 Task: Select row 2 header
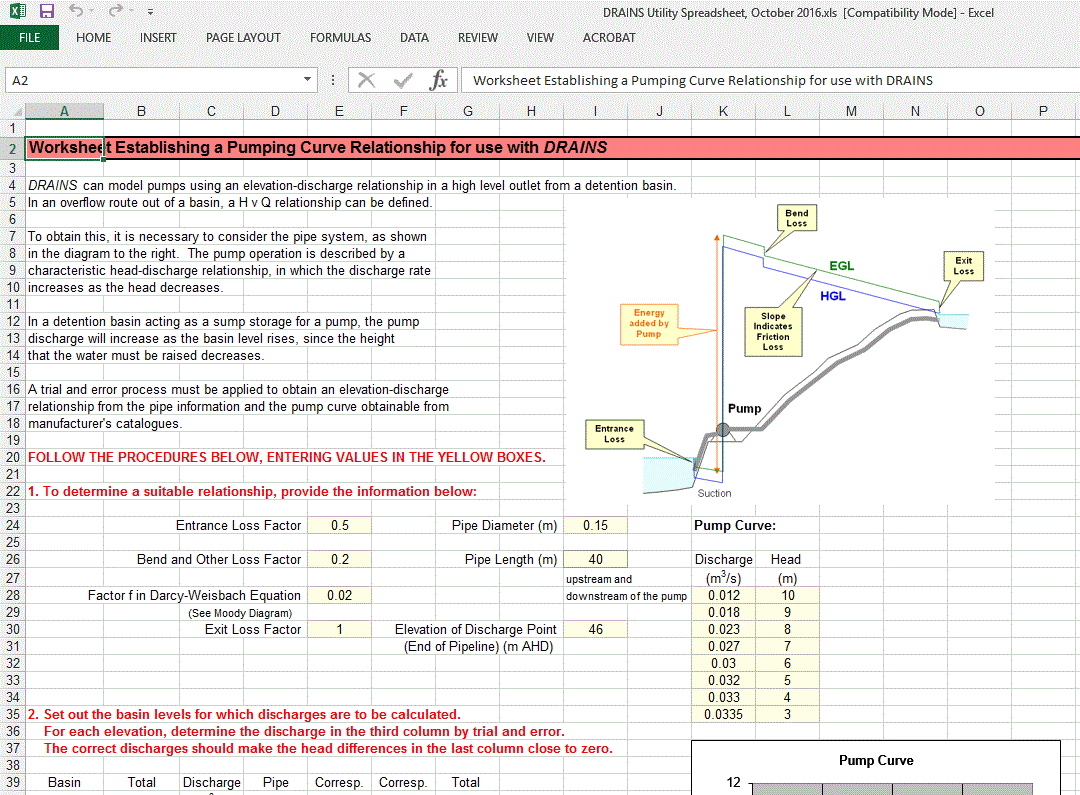coord(12,148)
